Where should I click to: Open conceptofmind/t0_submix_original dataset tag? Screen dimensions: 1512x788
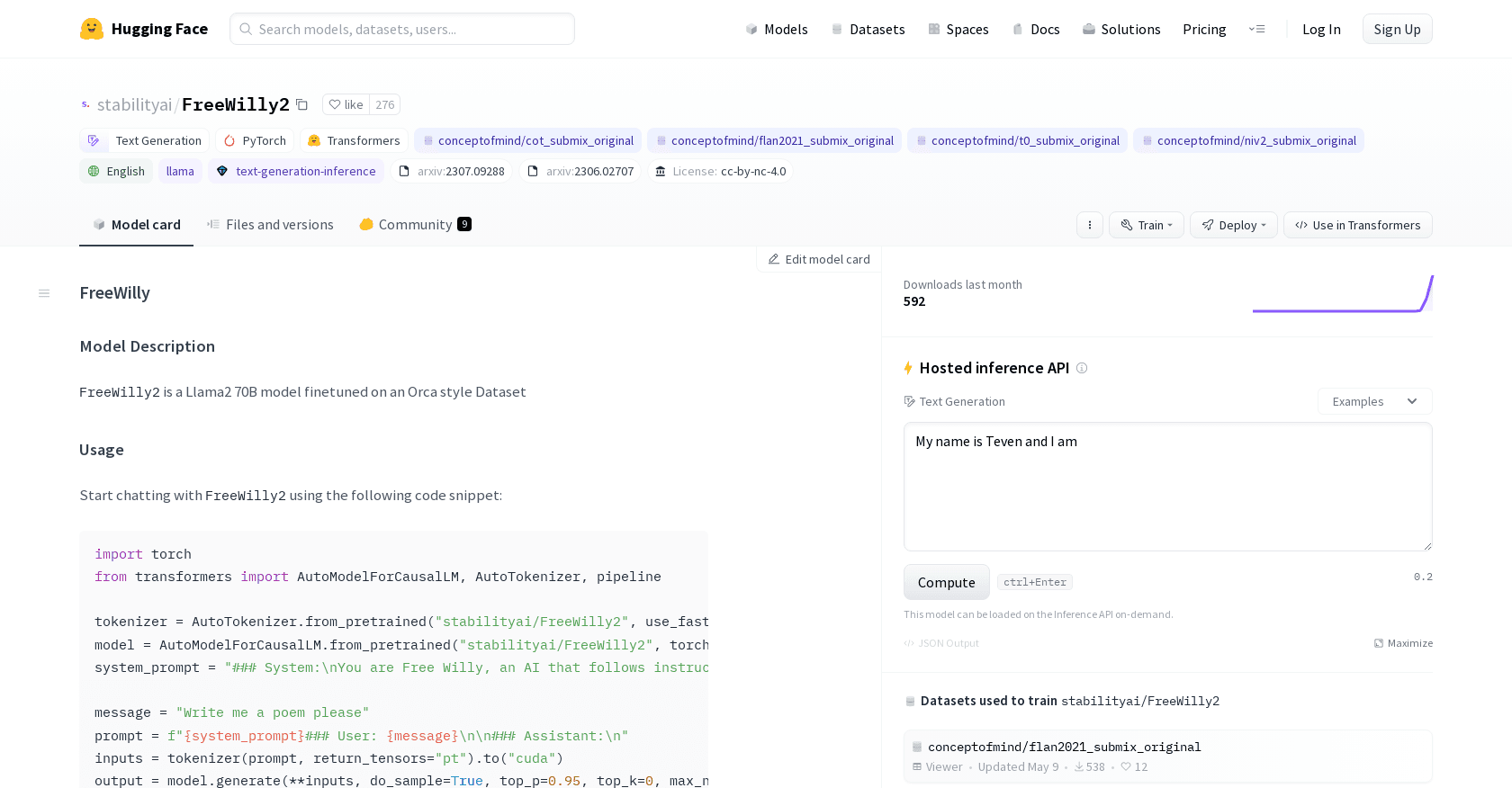pos(1017,140)
